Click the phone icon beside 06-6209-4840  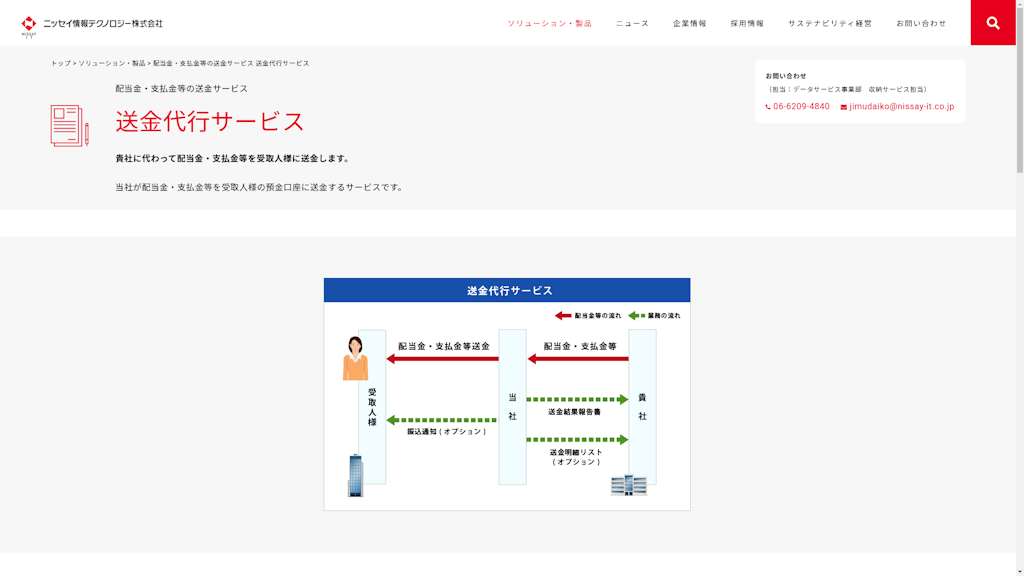[767, 105]
